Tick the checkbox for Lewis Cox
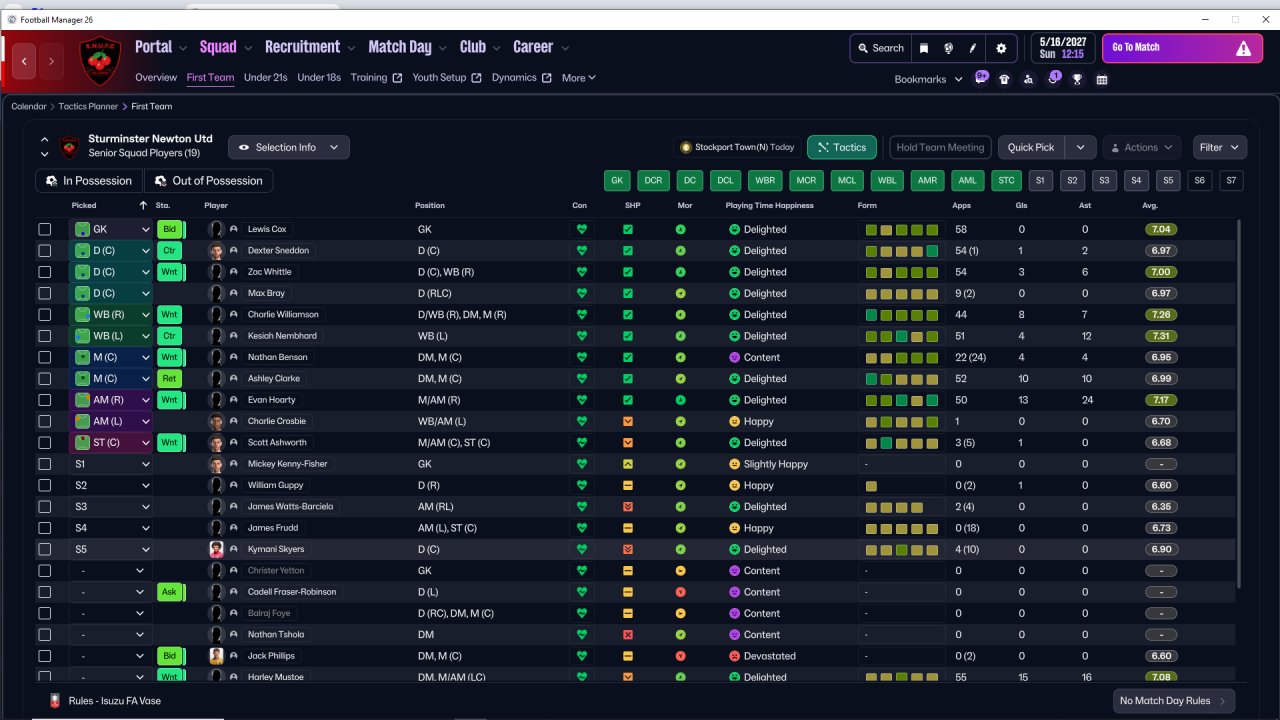1280x720 pixels. click(x=44, y=229)
